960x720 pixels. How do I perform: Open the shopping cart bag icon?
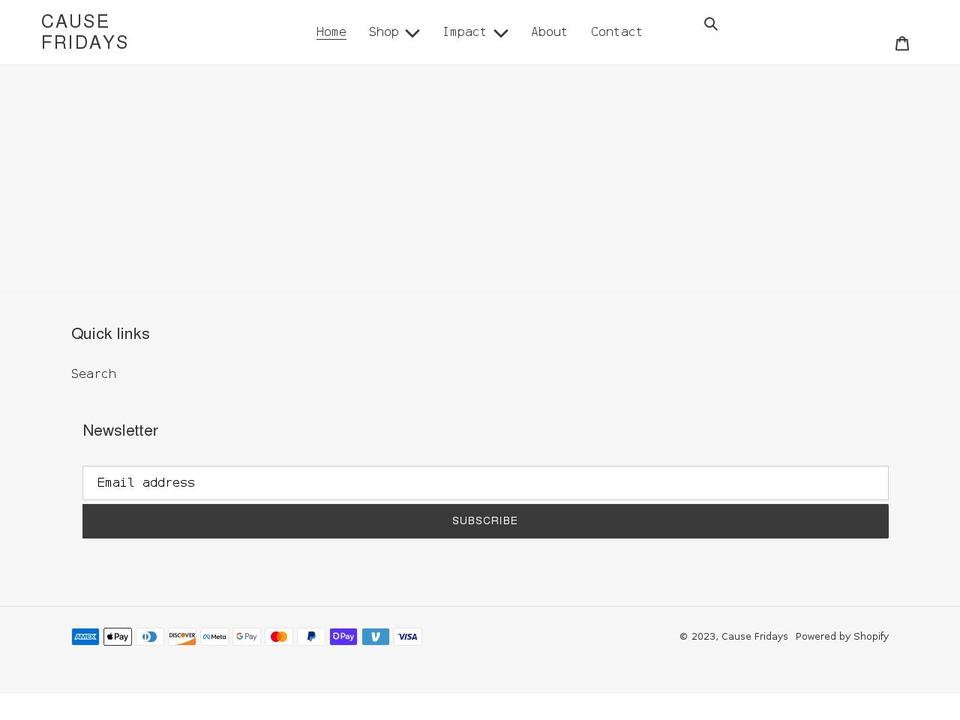(x=902, y=43)
